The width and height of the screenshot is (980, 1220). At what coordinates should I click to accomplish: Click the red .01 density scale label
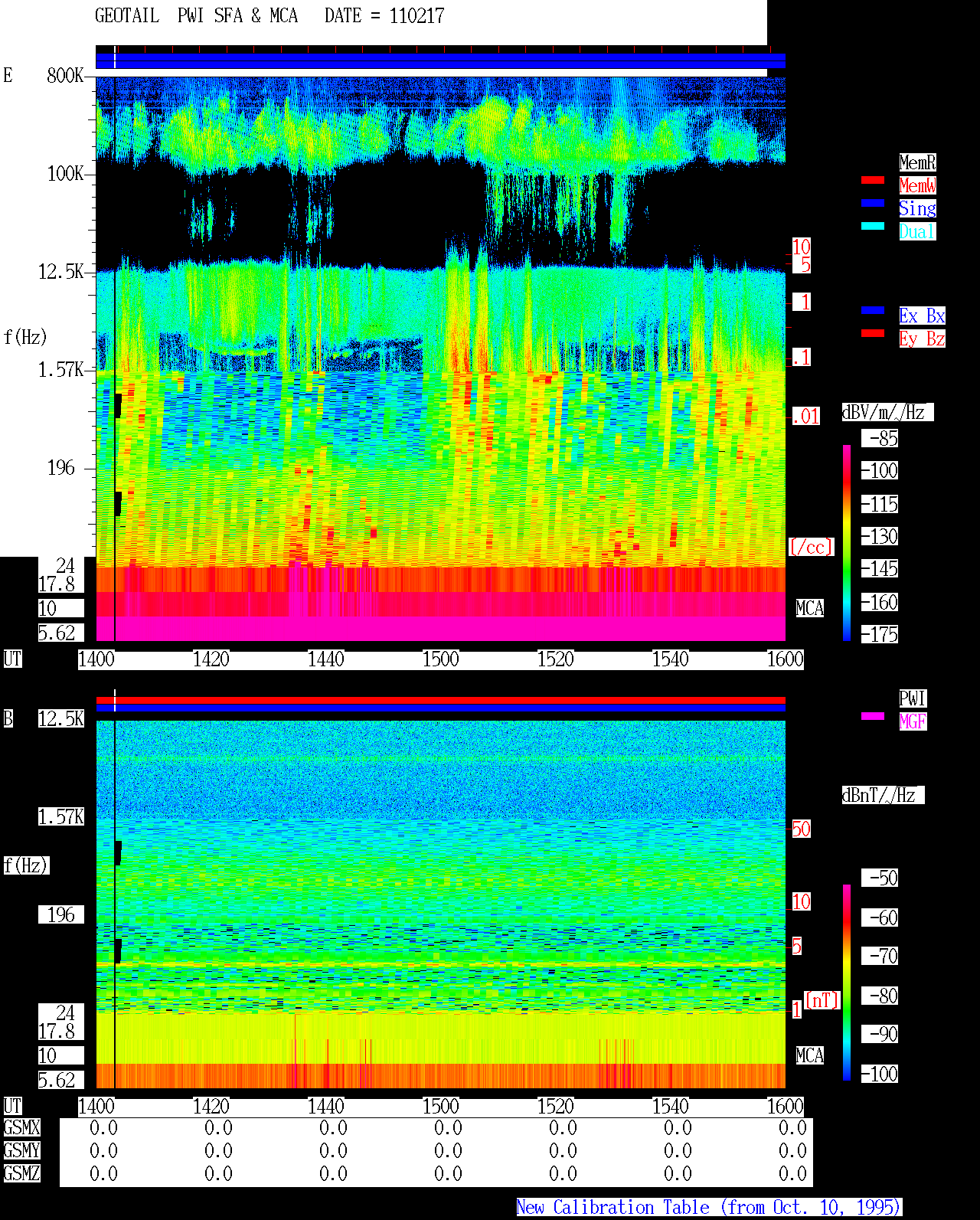(x=806, y=417)
